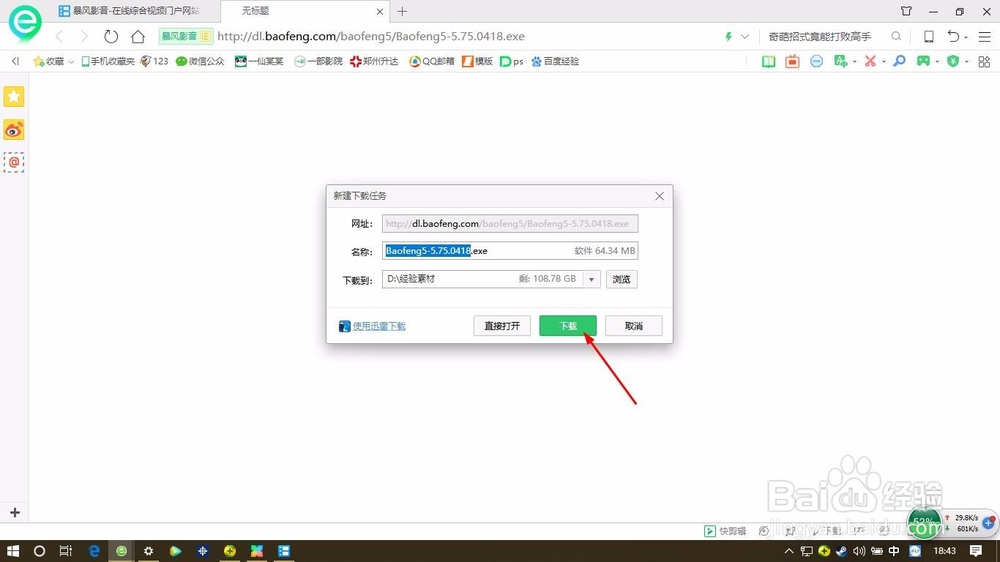Click the blue key password manager icon
This screenshot has width=1000, height=562.
(x=899, y=61)
